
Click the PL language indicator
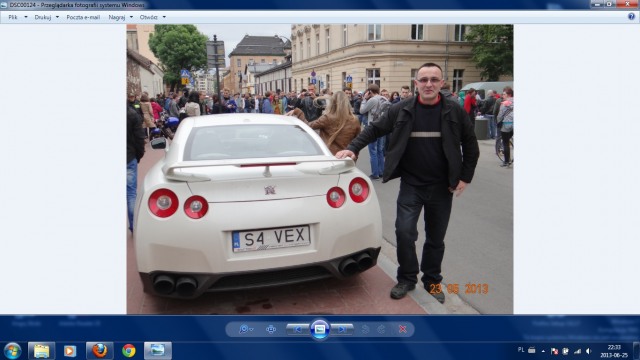(x=521, y=350)
